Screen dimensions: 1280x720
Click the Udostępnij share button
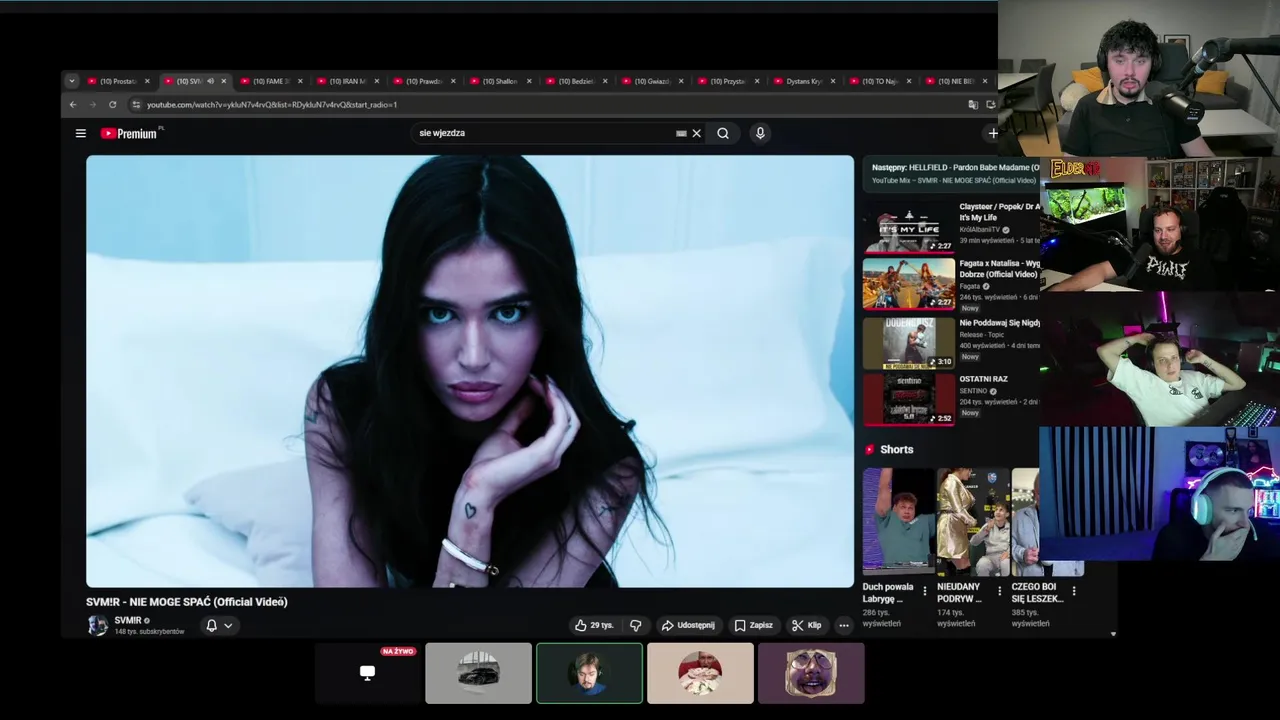[x=688, y=625]
